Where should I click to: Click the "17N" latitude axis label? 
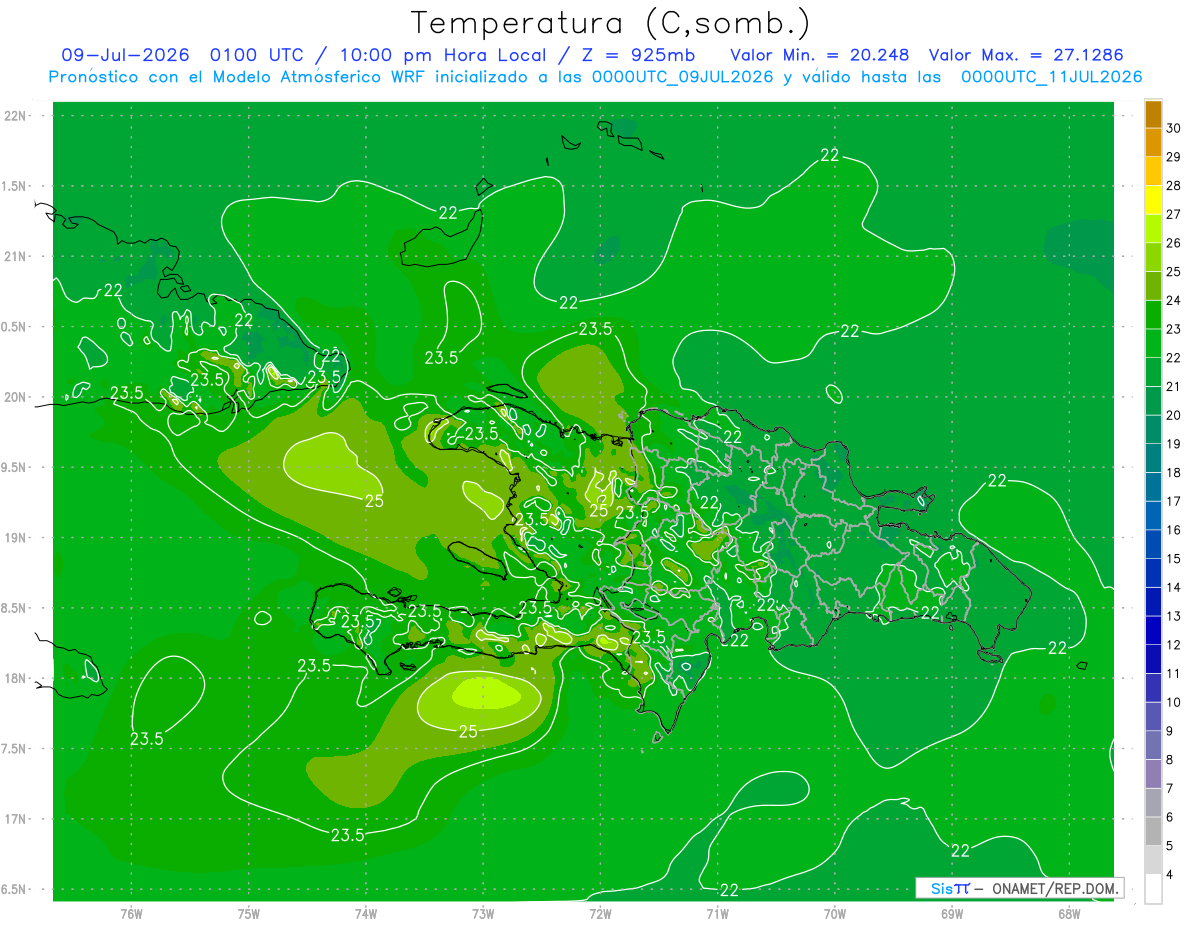pyautogui.click(x=15, y=819)
